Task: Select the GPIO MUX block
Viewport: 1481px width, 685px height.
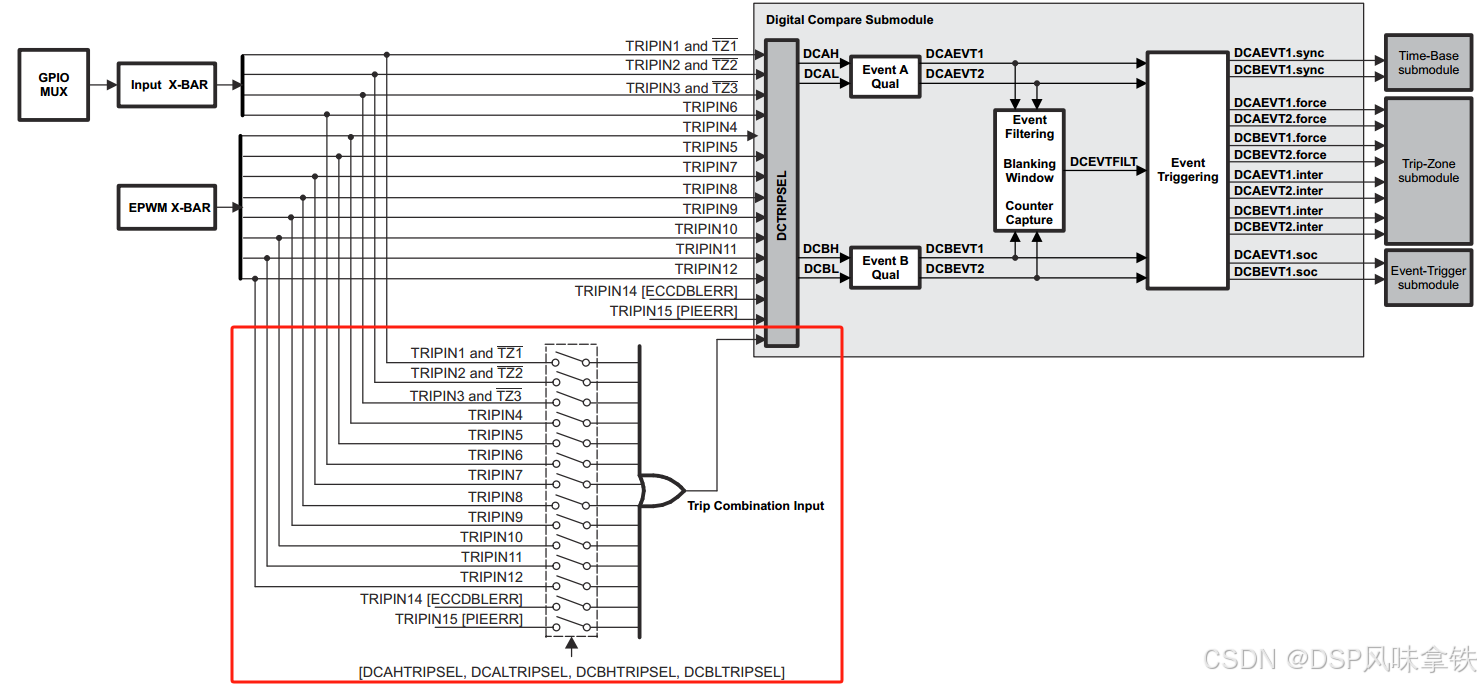Action: [x=52, y=84]
